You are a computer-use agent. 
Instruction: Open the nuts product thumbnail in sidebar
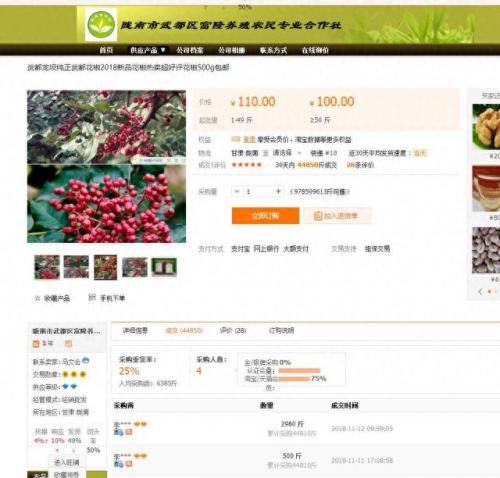(486, 251)
